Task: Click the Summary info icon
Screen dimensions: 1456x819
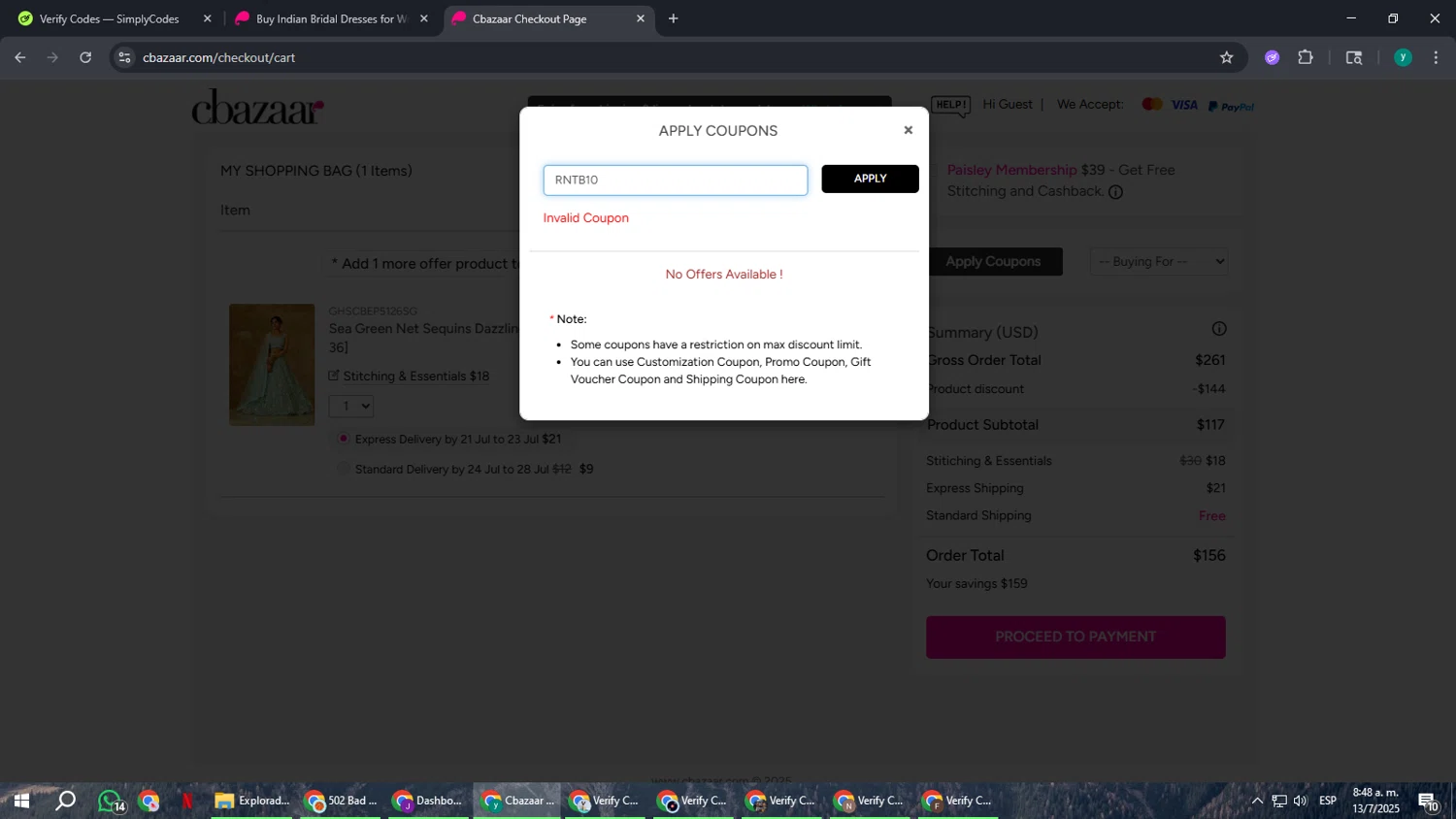Action: [1219, 329]
